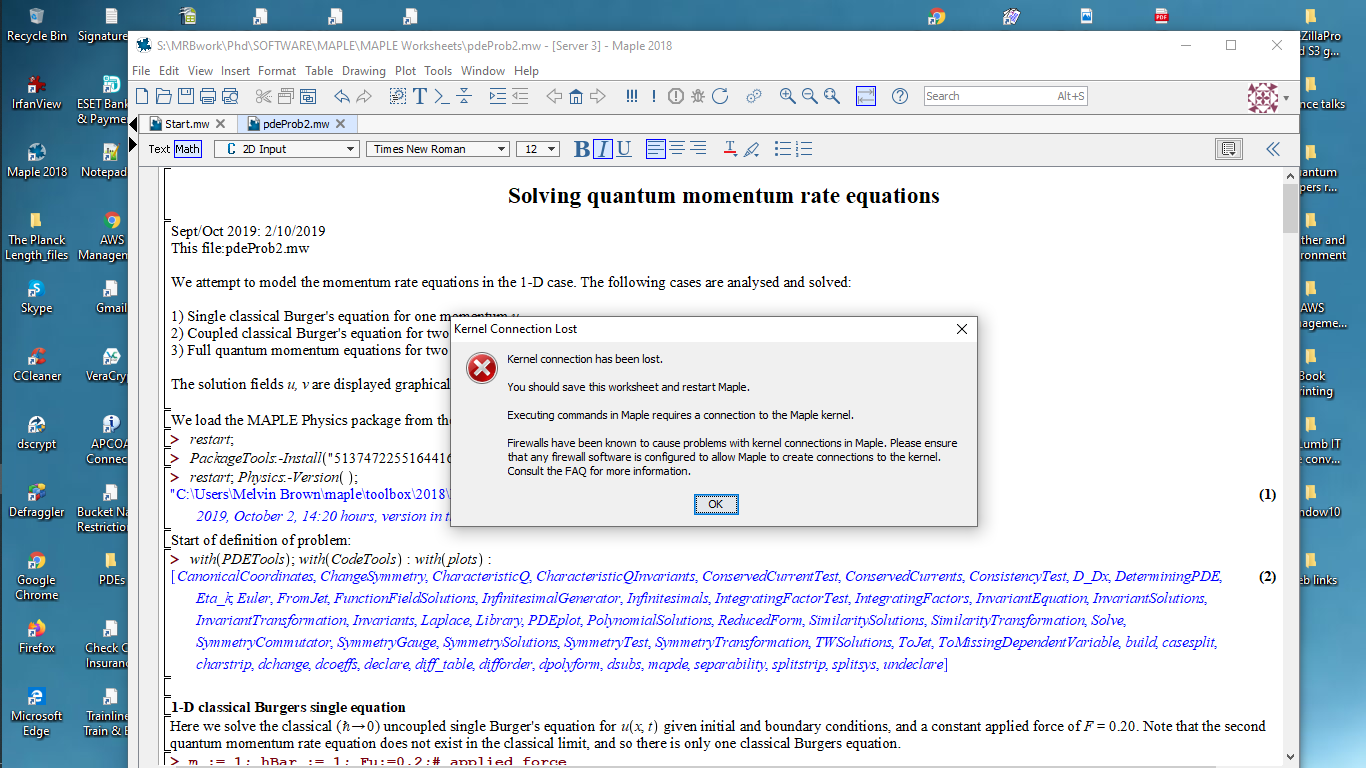Close the pdeProb2.mw tab
The width and height of the screenshot is (1366, 768).
tap(340, 124)
